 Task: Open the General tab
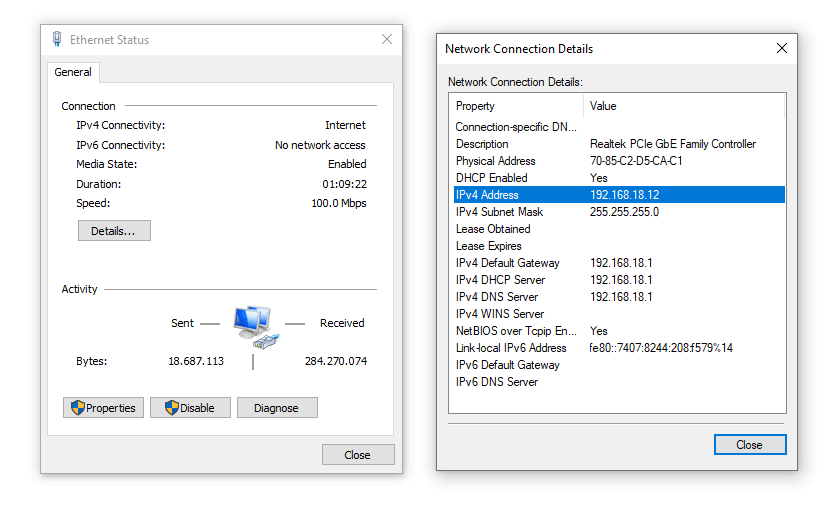click(x=73, y=72)
